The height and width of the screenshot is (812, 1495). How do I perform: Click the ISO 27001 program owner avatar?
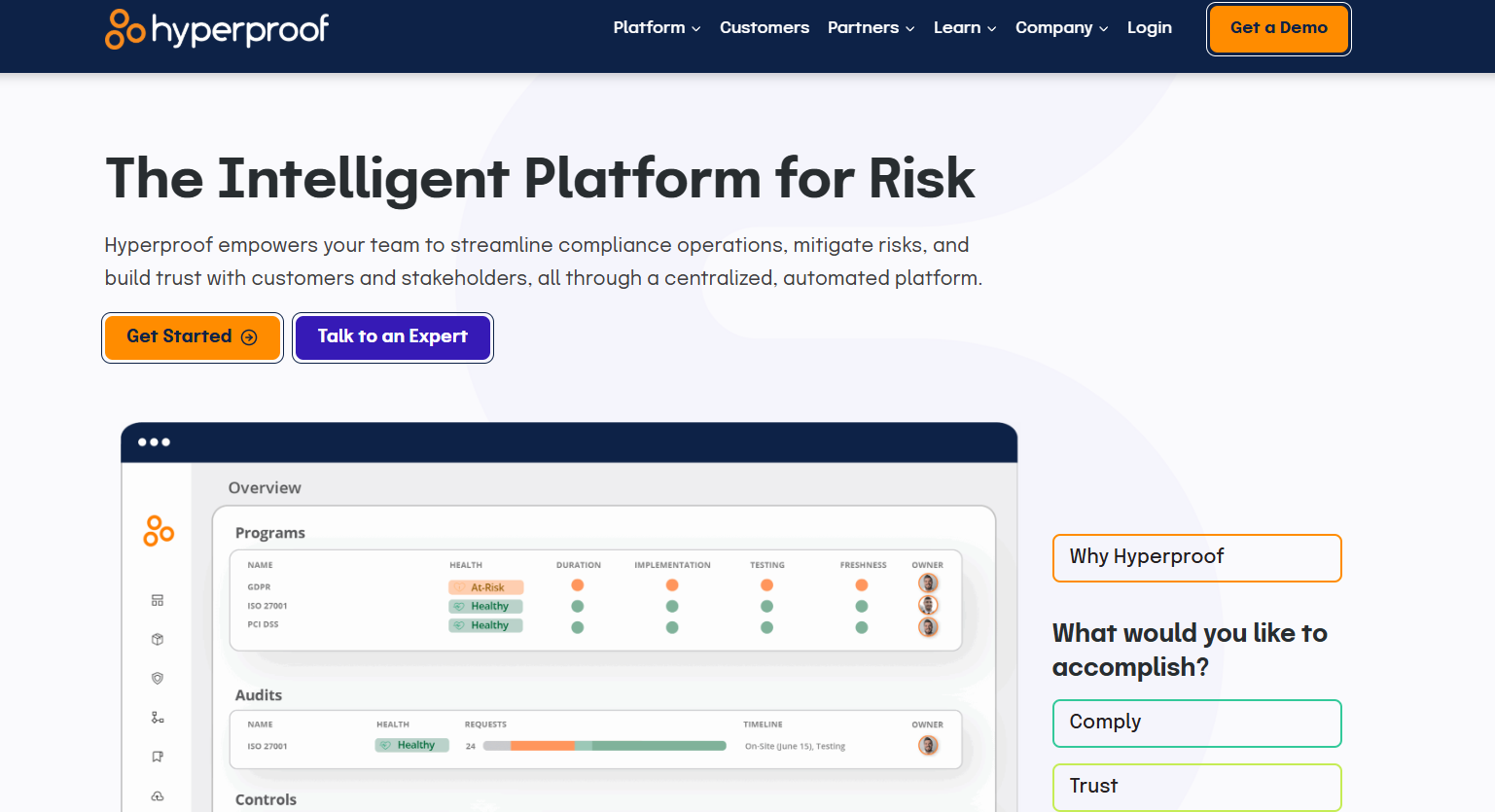928,605
